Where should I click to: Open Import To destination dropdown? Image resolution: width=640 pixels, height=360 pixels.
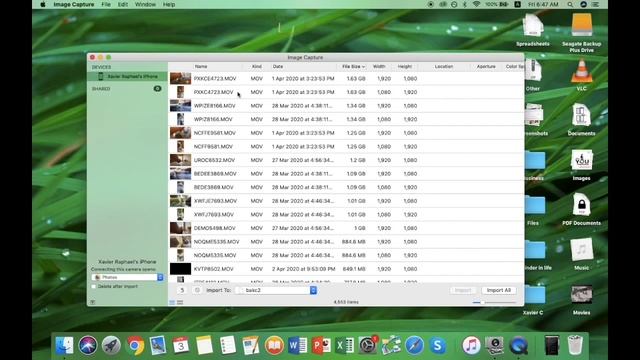276,290
